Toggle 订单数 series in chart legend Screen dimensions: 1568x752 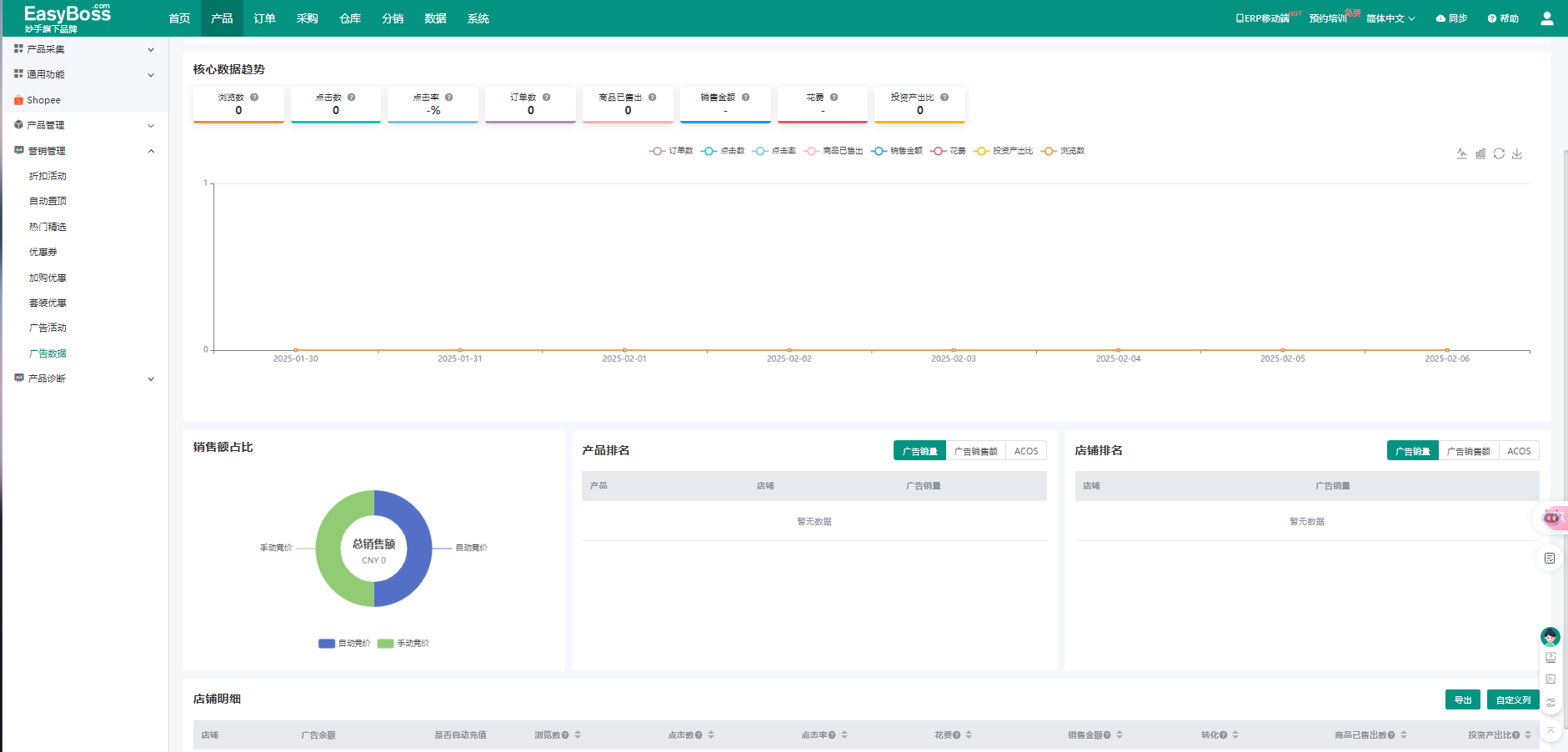pos(671,151)
